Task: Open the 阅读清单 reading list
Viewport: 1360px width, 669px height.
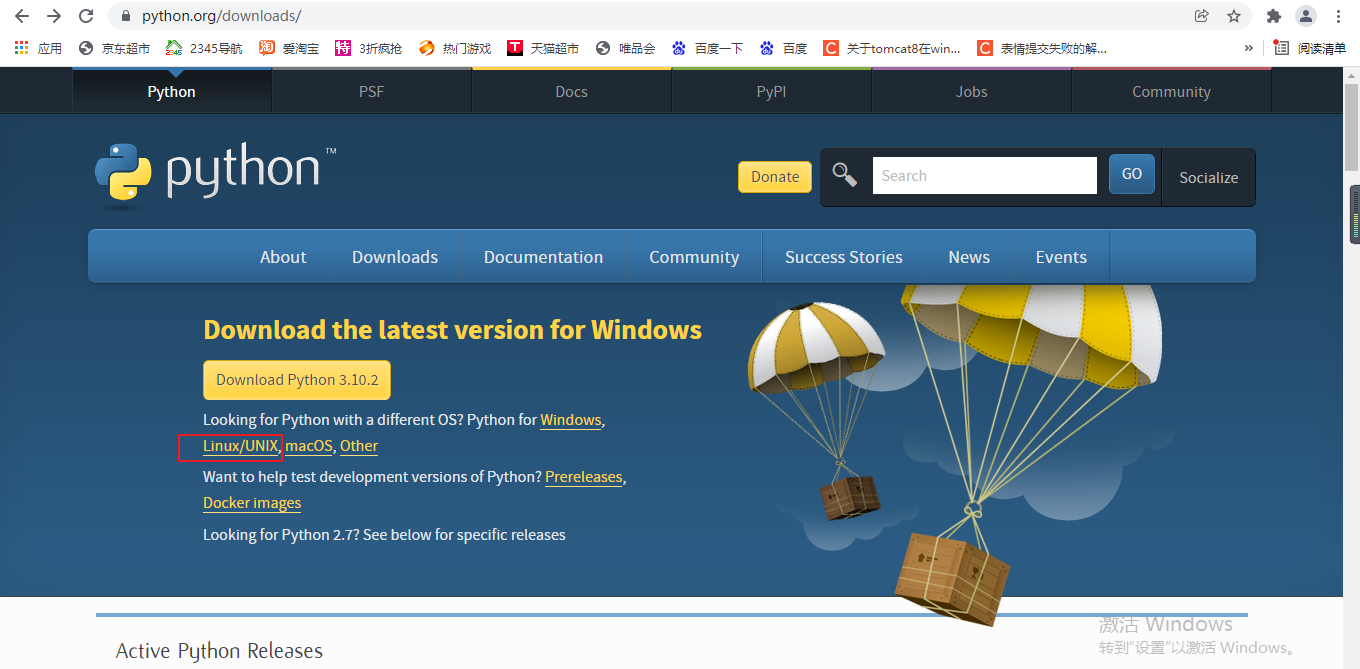Action: pos(1310,48)
